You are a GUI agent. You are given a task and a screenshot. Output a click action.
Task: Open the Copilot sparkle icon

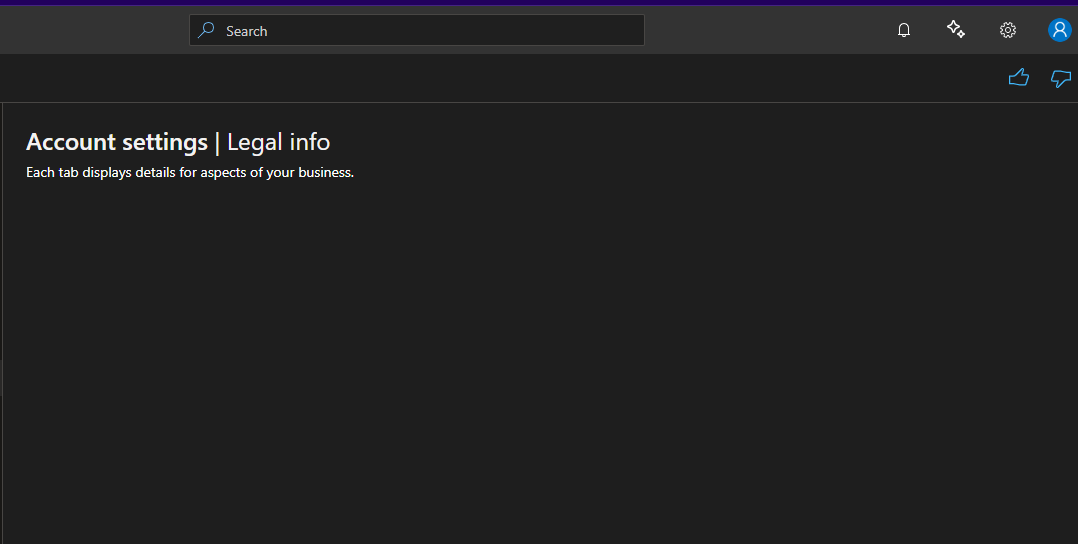956,30
